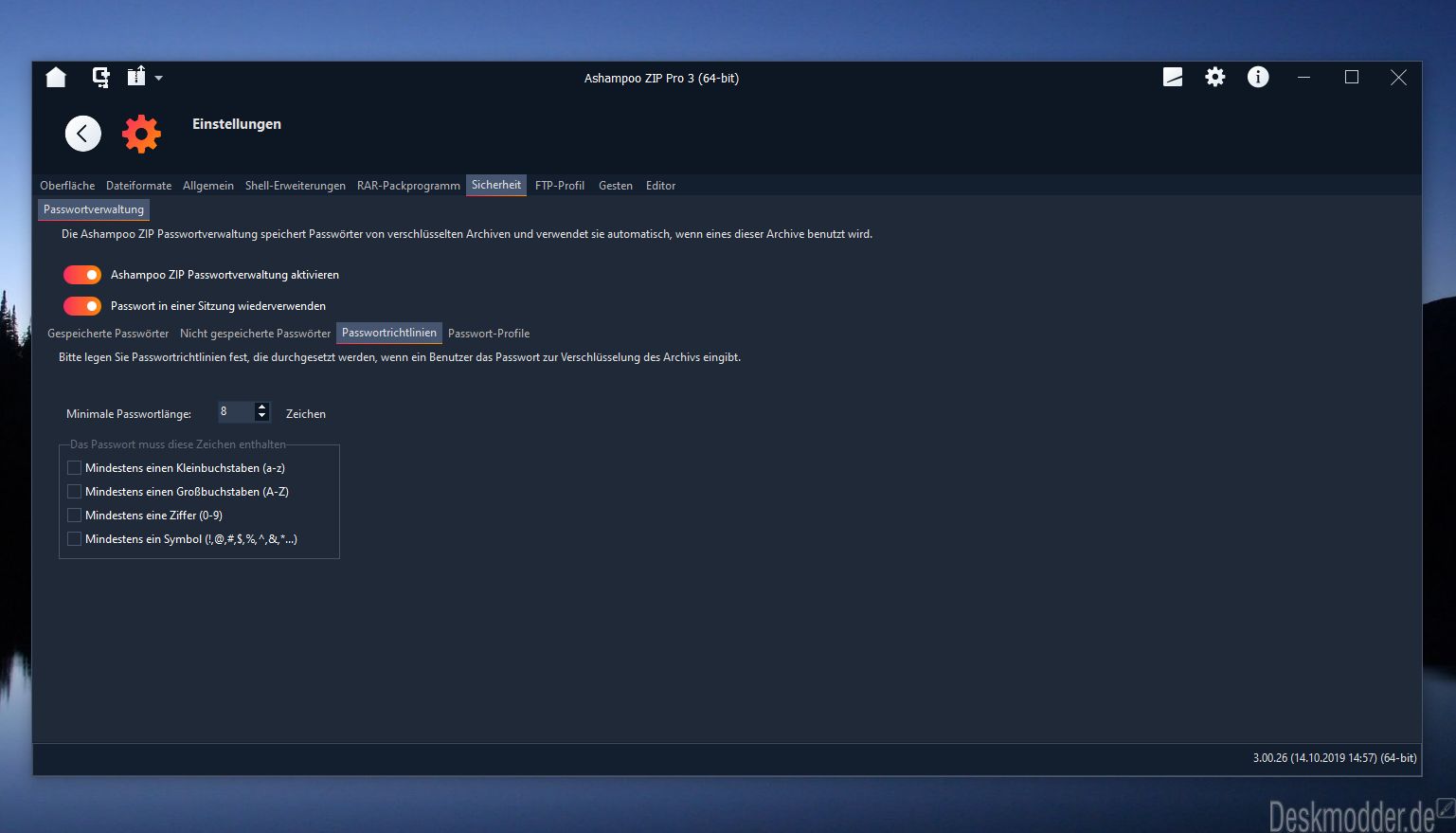Switch to the Oberfläche tab
1456x833 pixels.
point(67,186)
